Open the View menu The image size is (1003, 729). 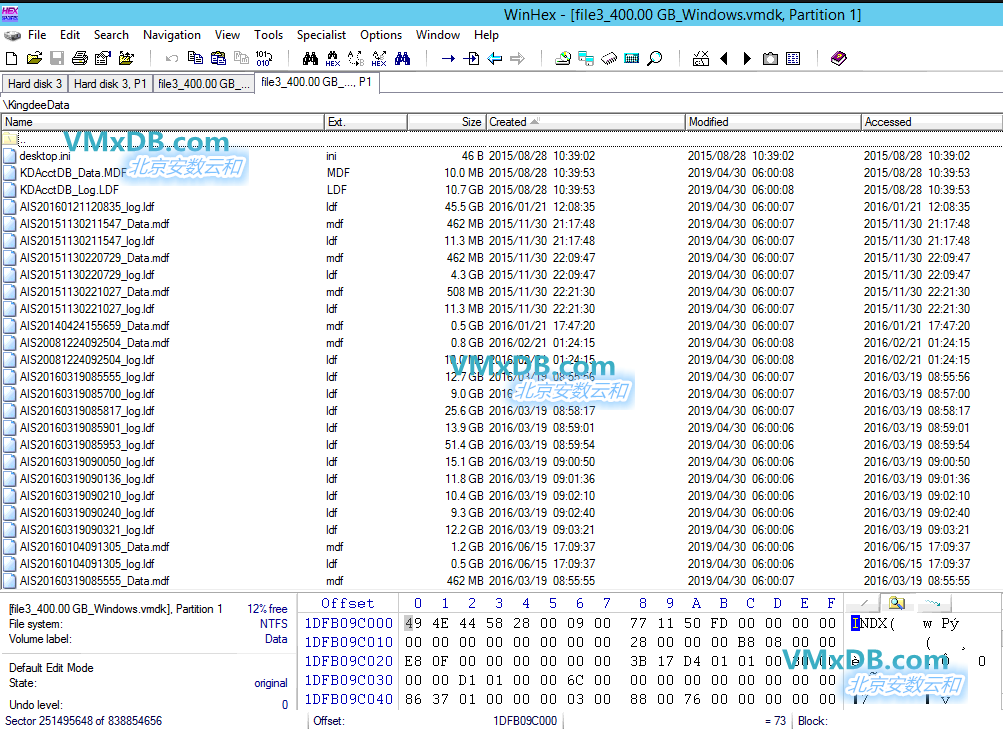coord(227,35)
